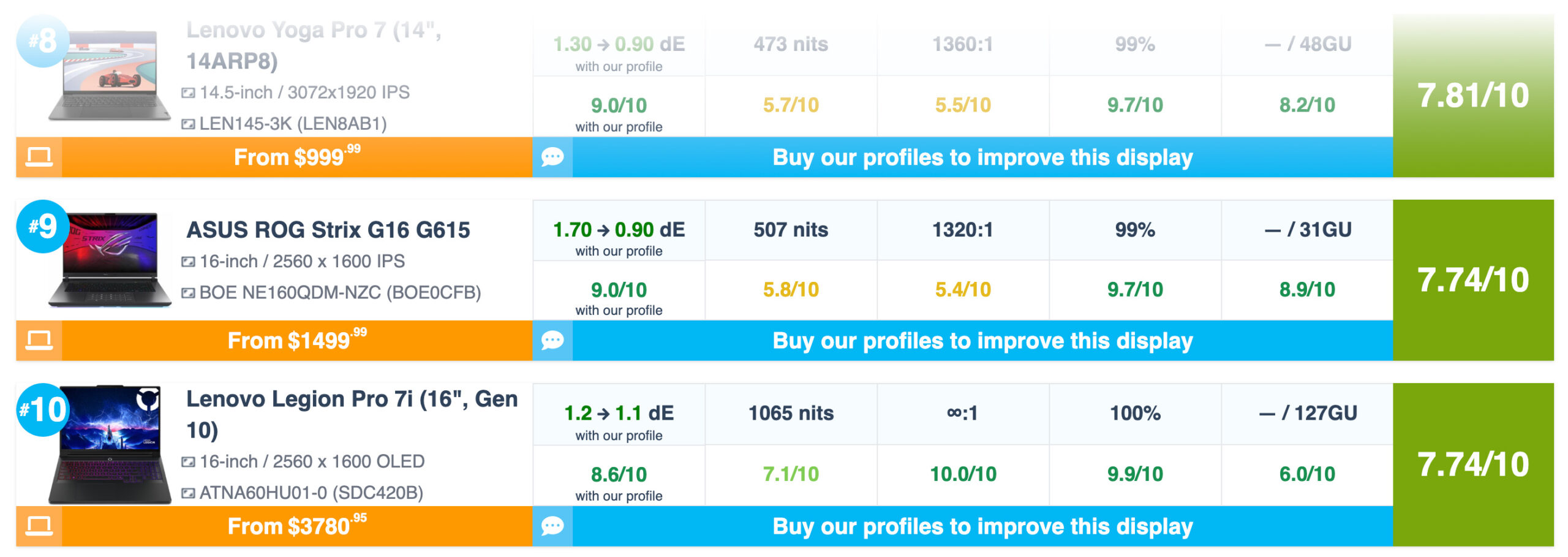Click From $1499.99 price button
This screenshot has width=1568, height=557.
tap(297, 341)
